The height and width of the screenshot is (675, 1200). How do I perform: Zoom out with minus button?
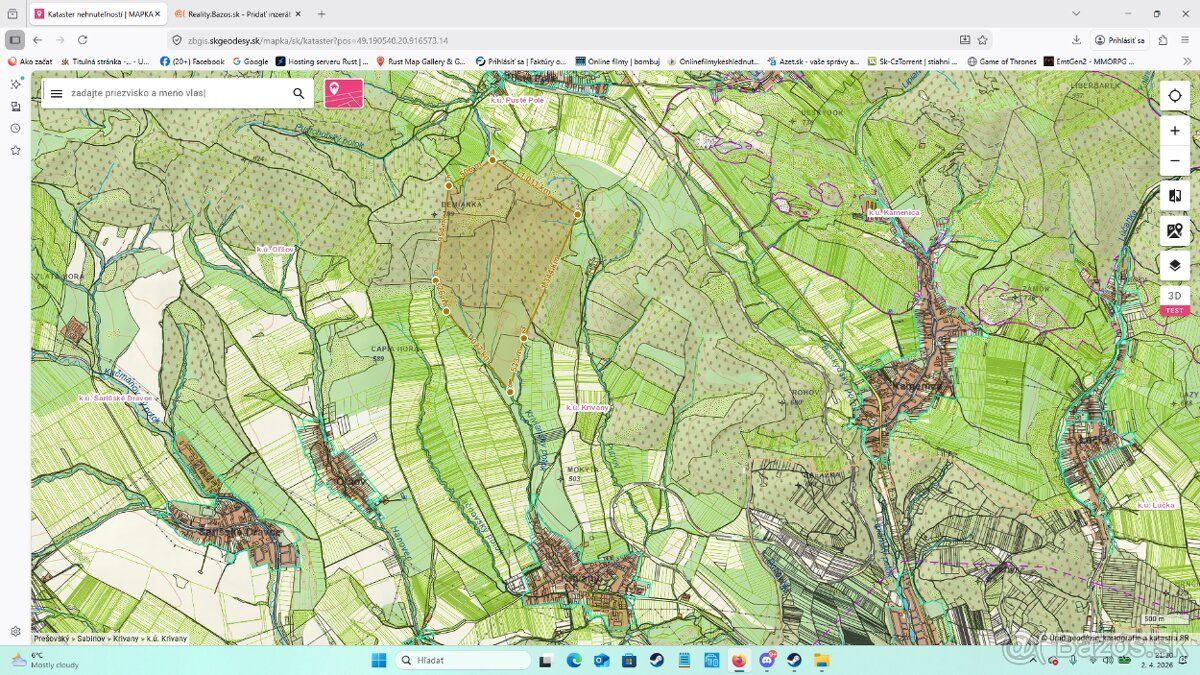coord(1175,161)
